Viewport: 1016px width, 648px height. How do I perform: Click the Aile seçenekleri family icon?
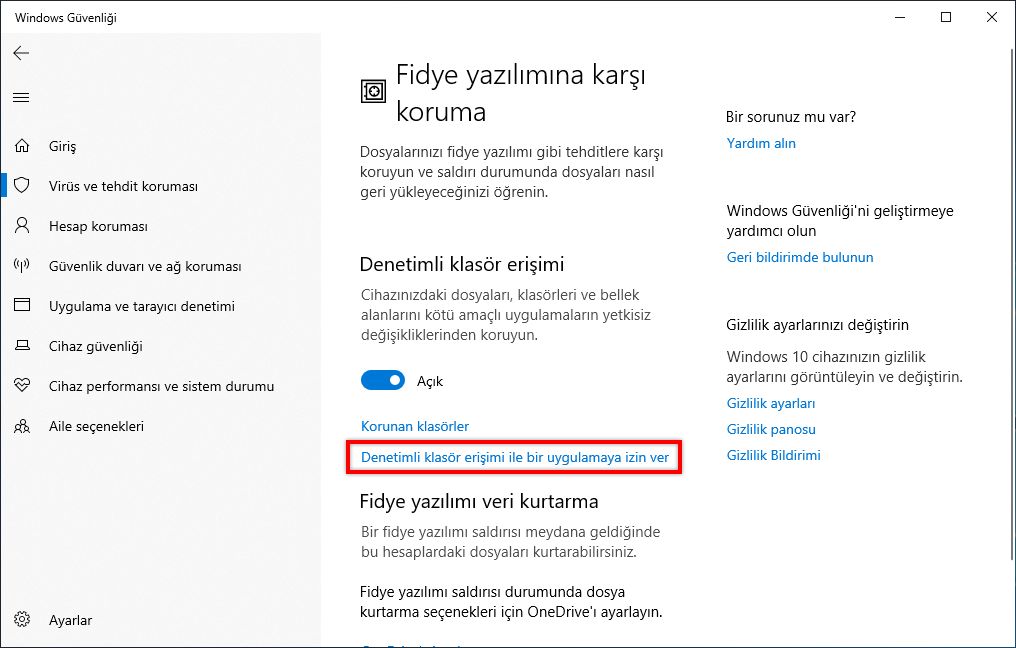[x=22, y=426]
